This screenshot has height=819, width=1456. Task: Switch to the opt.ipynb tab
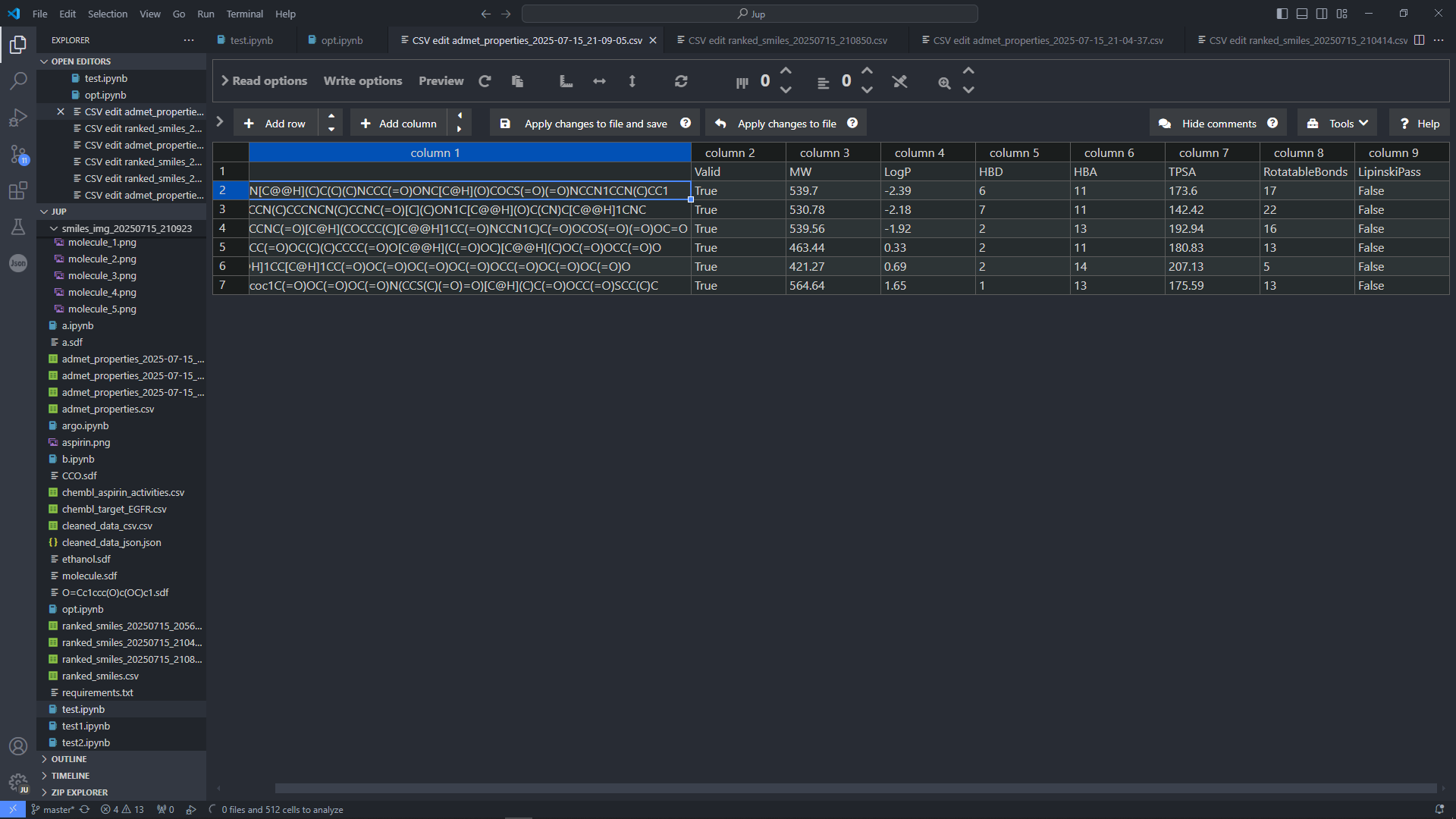point(335,40)
